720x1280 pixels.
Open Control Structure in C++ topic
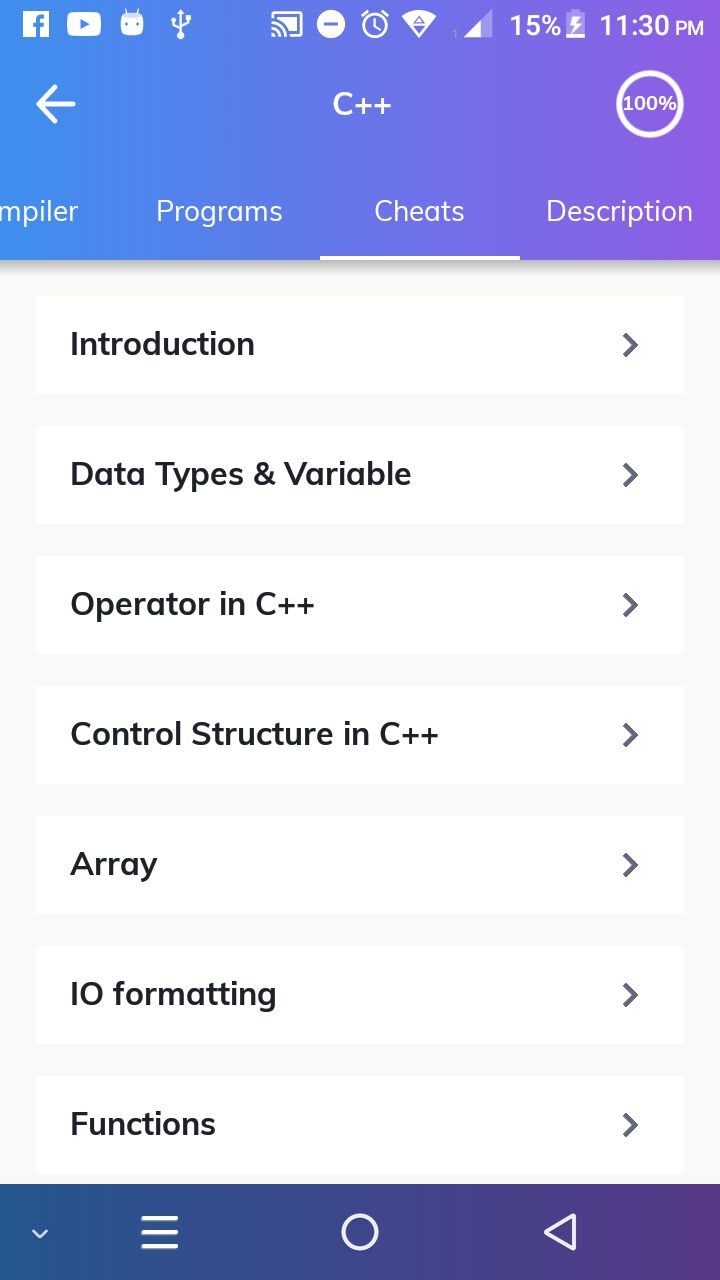pyautogui.click(x=254, y=734)
